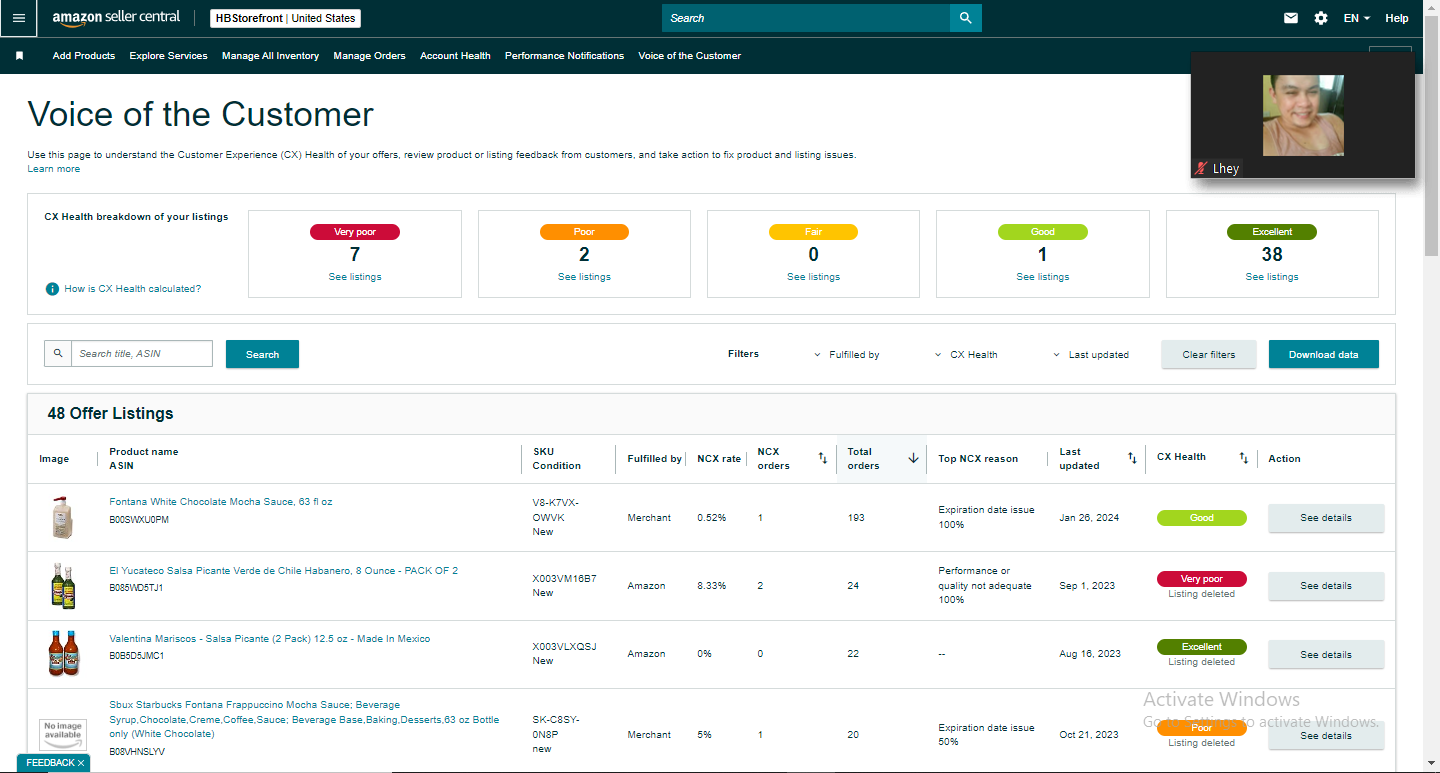Select Voice of the Customer menu item
The width and height of the screenshot is (1440, 773).
click(x=690, y=56)
